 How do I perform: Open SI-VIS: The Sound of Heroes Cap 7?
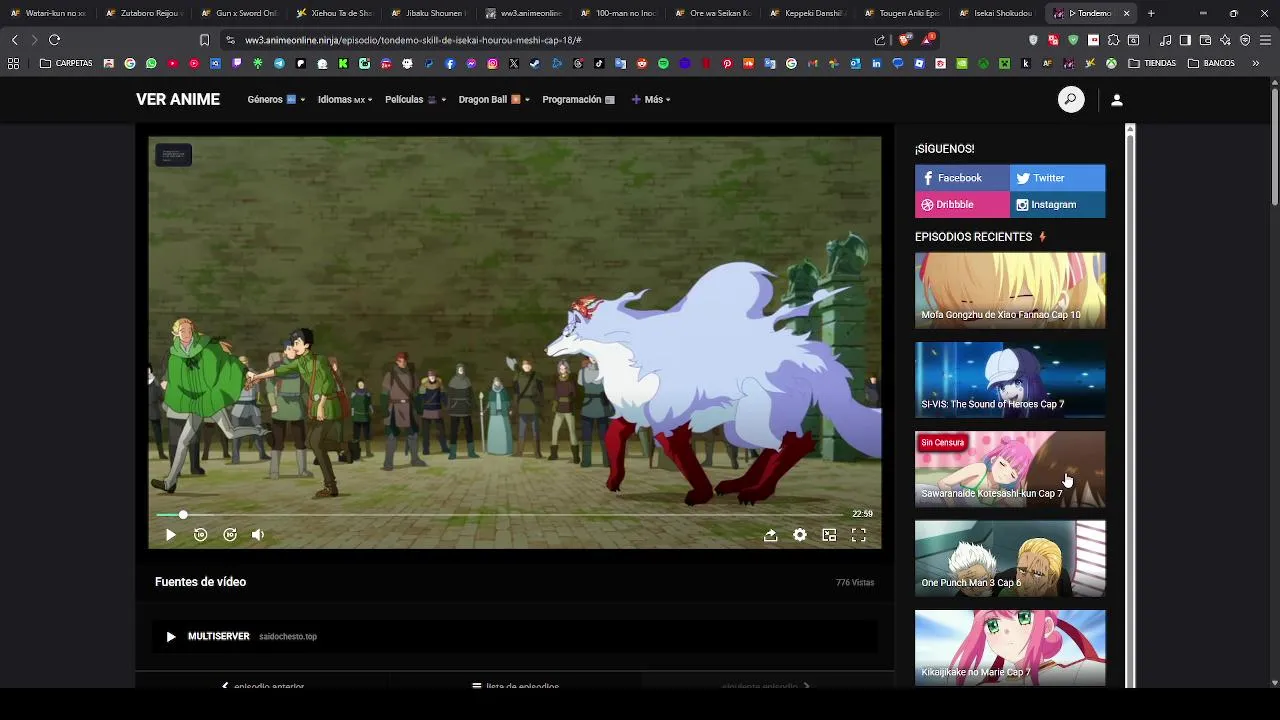click(x=1010, y=380)
